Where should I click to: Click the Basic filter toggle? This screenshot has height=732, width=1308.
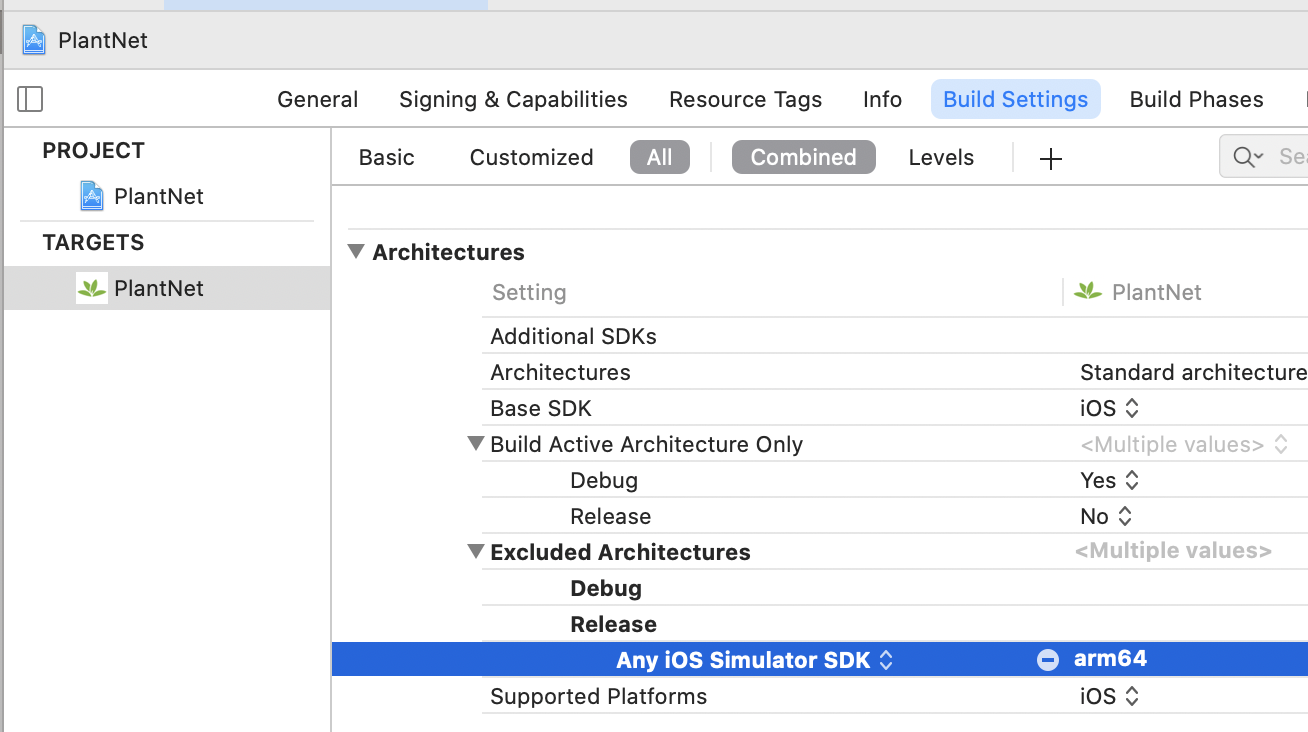click(386, 157)
